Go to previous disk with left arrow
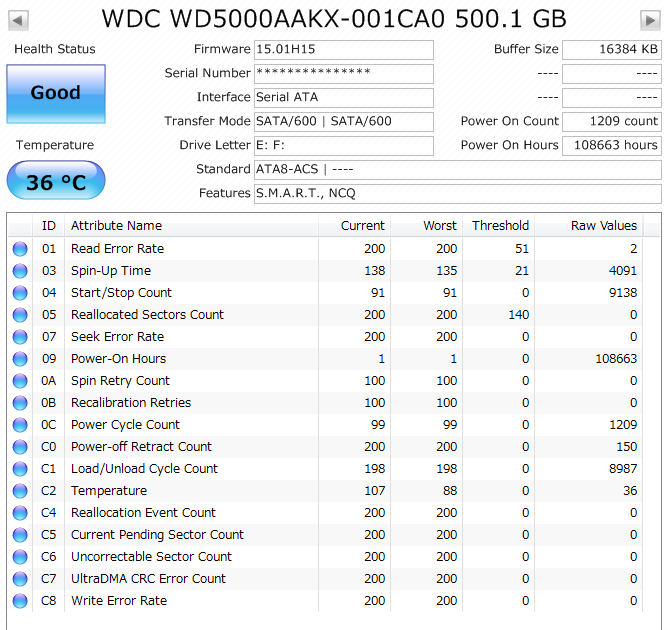 (18, 20)
